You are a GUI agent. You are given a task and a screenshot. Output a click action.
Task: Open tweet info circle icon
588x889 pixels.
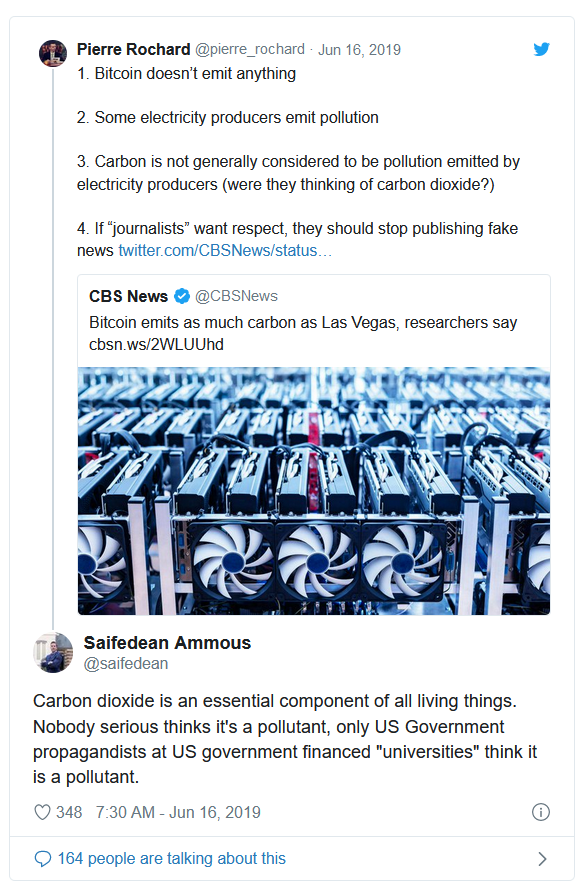tap(540, 812)
